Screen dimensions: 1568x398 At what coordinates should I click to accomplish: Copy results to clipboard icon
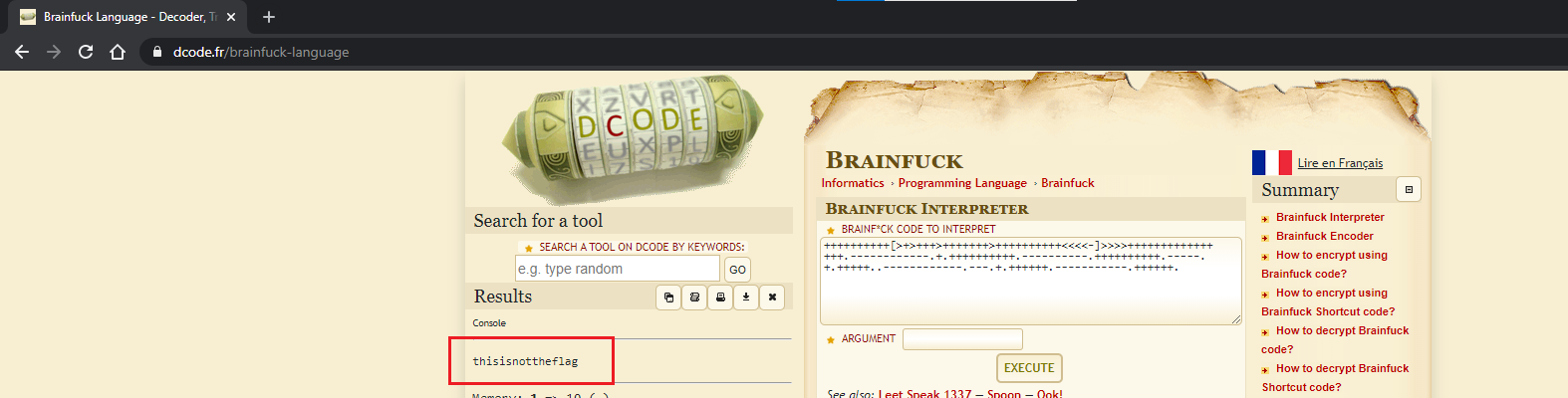pyautogui.click(x=669, y=297)
